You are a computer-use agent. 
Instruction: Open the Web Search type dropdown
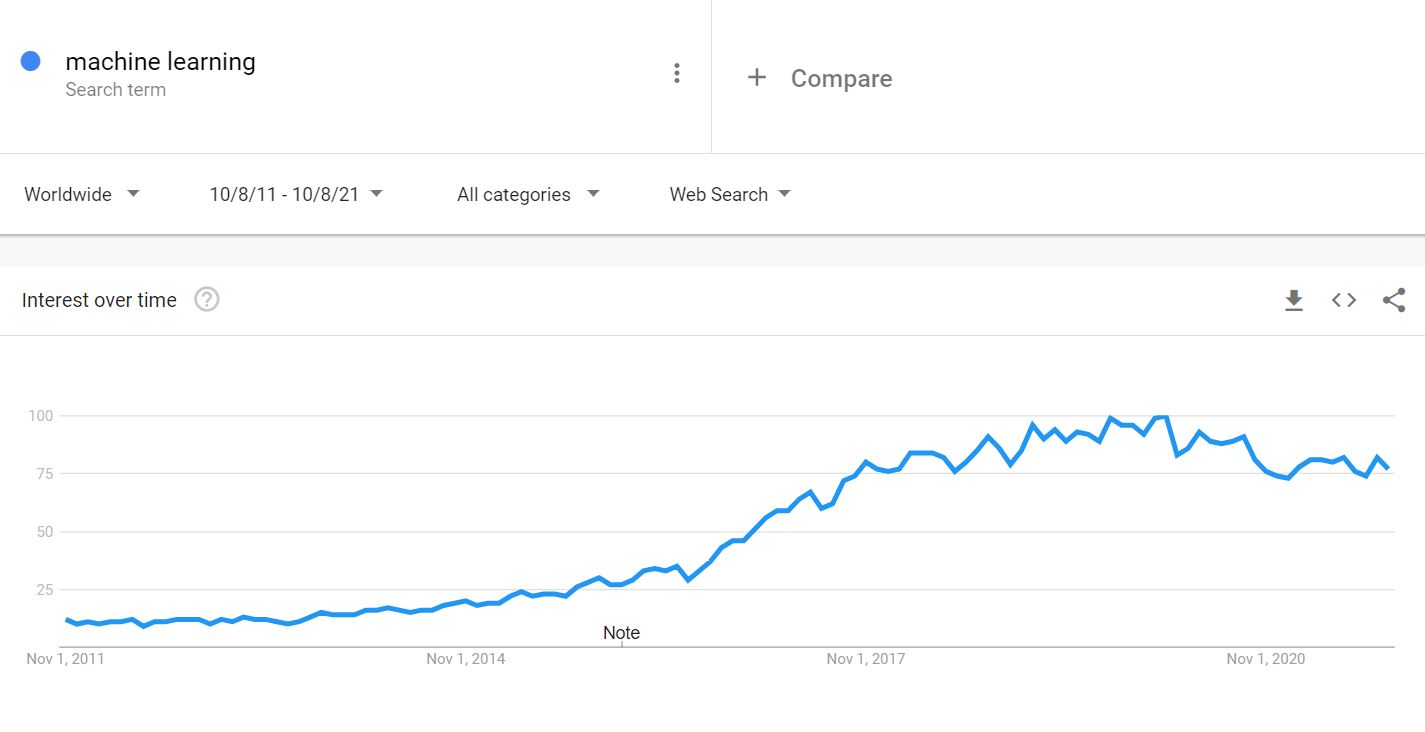719,194
